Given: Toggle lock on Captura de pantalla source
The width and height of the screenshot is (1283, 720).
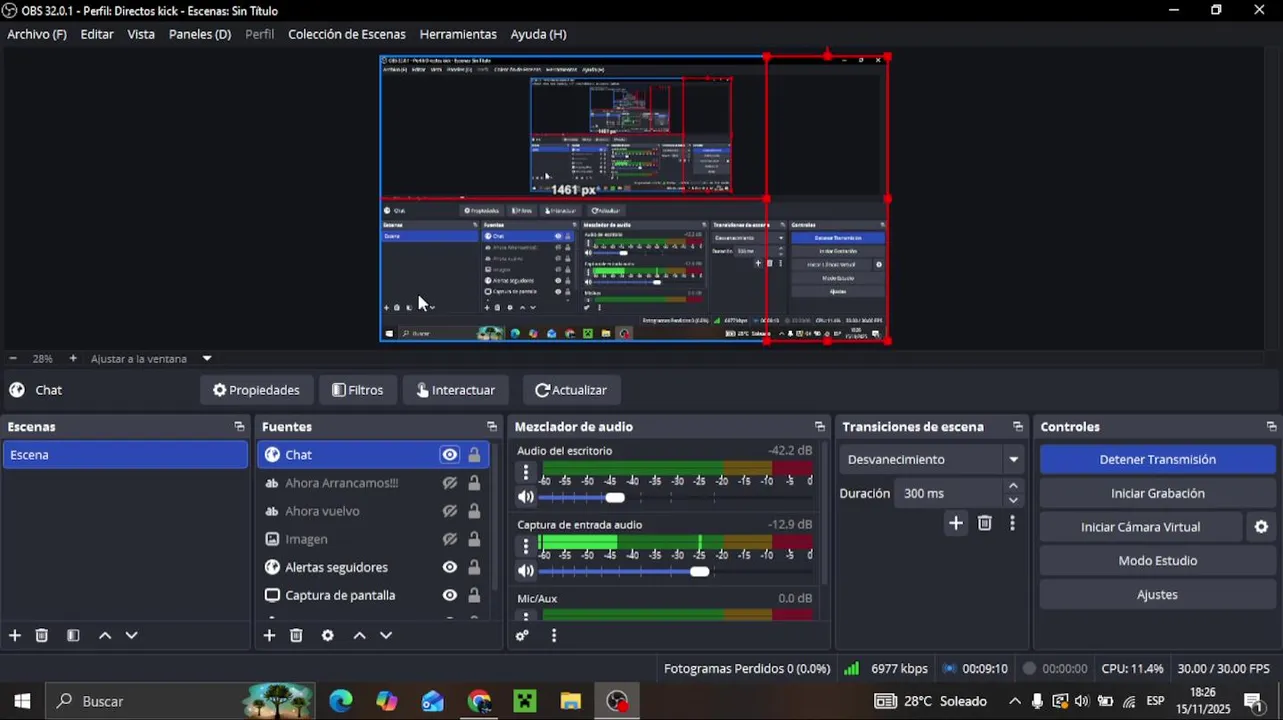Looking at the screenshot, I should [x=474, y=595].
